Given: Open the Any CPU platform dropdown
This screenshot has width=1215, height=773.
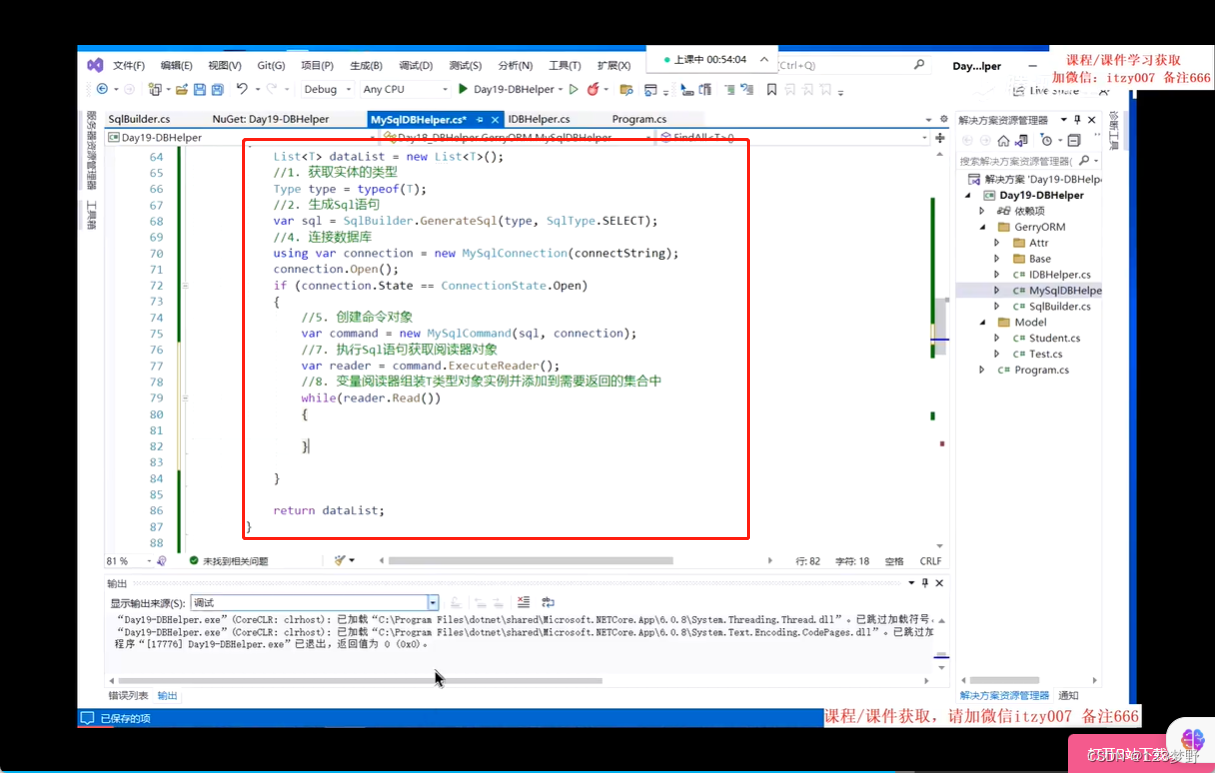Looking at the screenshot, I should click(444, 89).
